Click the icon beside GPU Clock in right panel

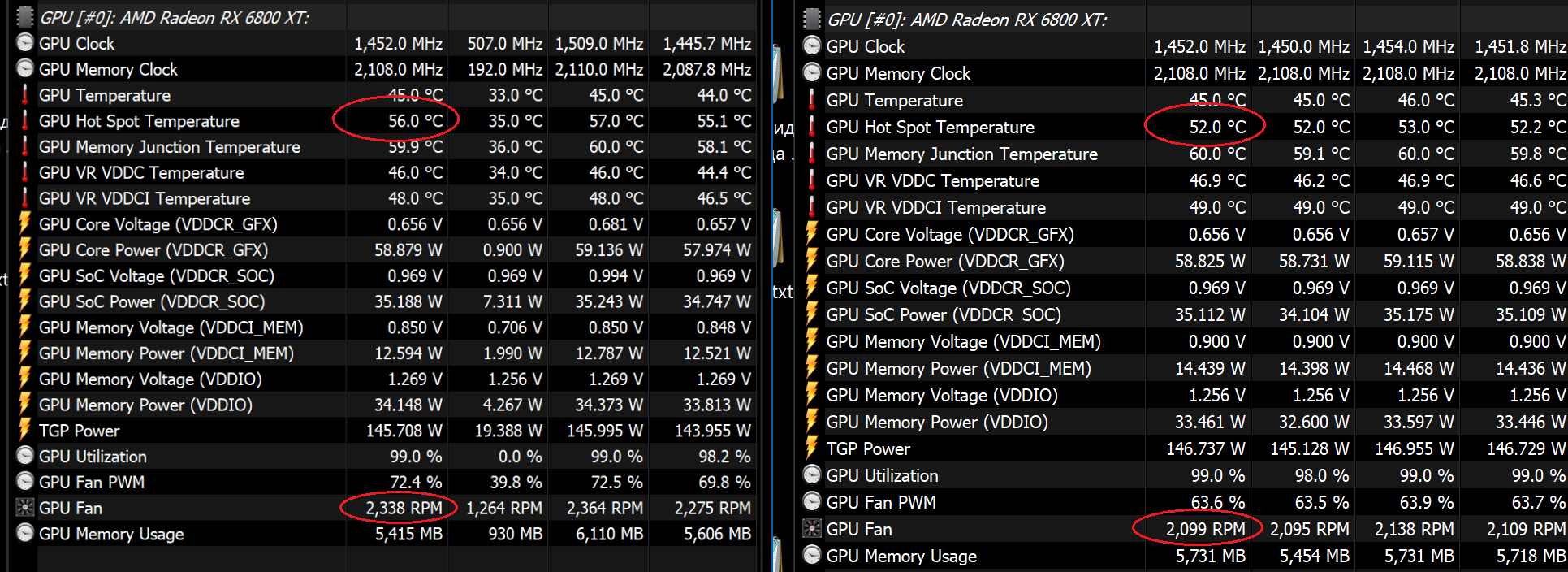pyautogui.click(x=812, y=46)
